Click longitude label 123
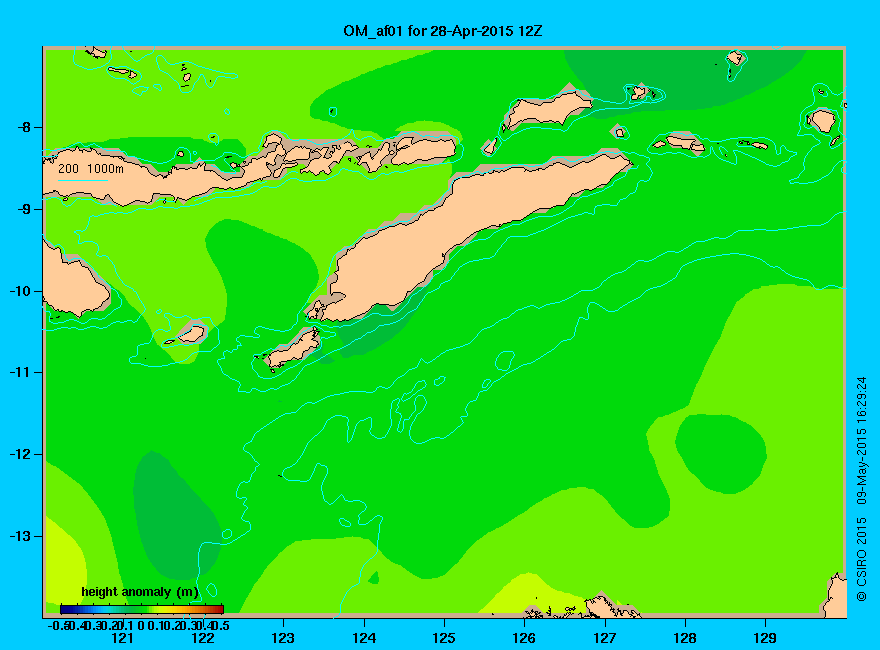This screenshot has width=880, height=650. click(x=283, y=638)
